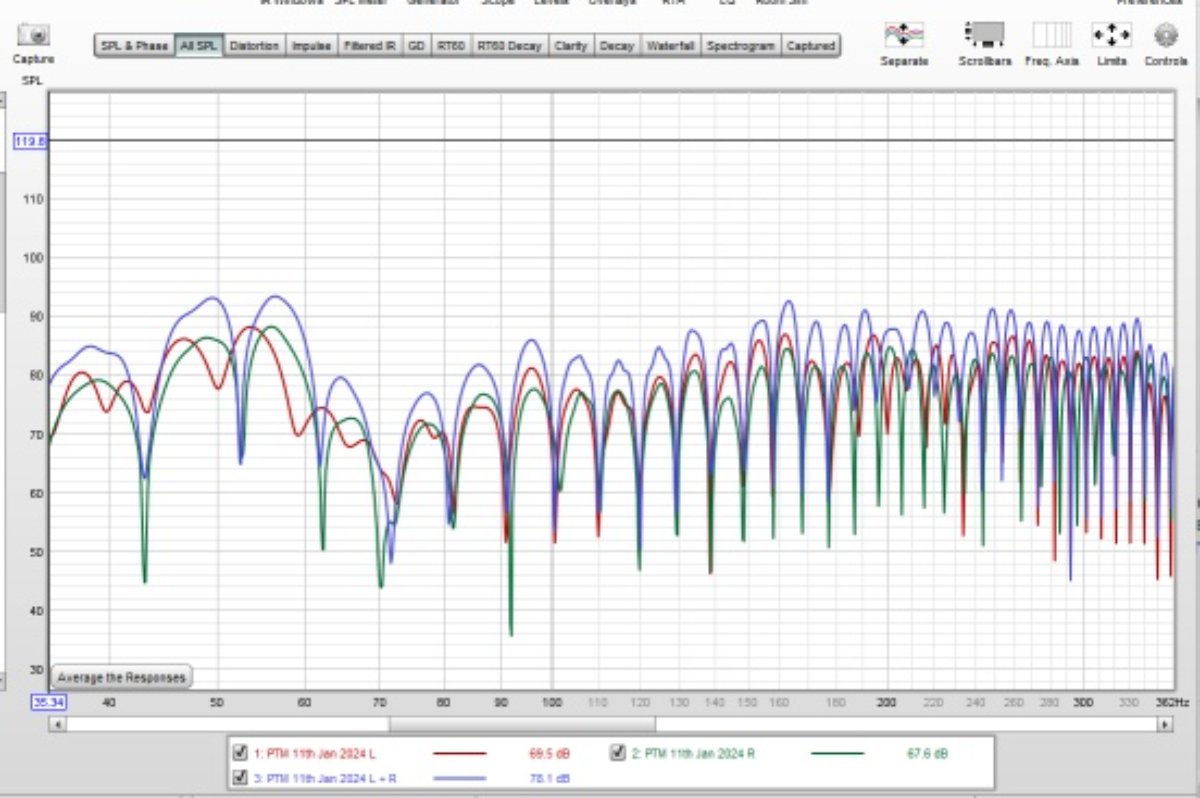Image resolution: width=1200 pixels, height=798 pixels.
Task: Open the Waterfall tab
Action: coord(670,46)
